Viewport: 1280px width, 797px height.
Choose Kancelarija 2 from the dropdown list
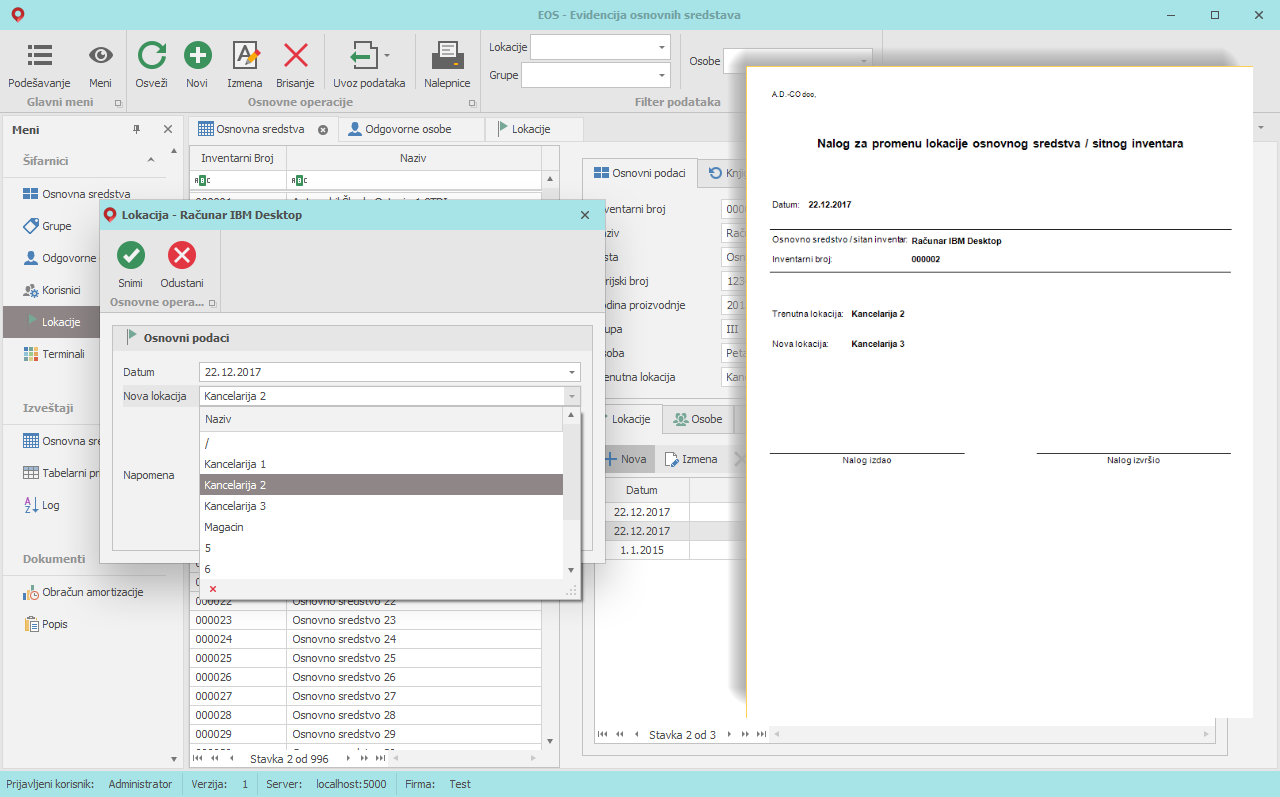pos(381,485)
